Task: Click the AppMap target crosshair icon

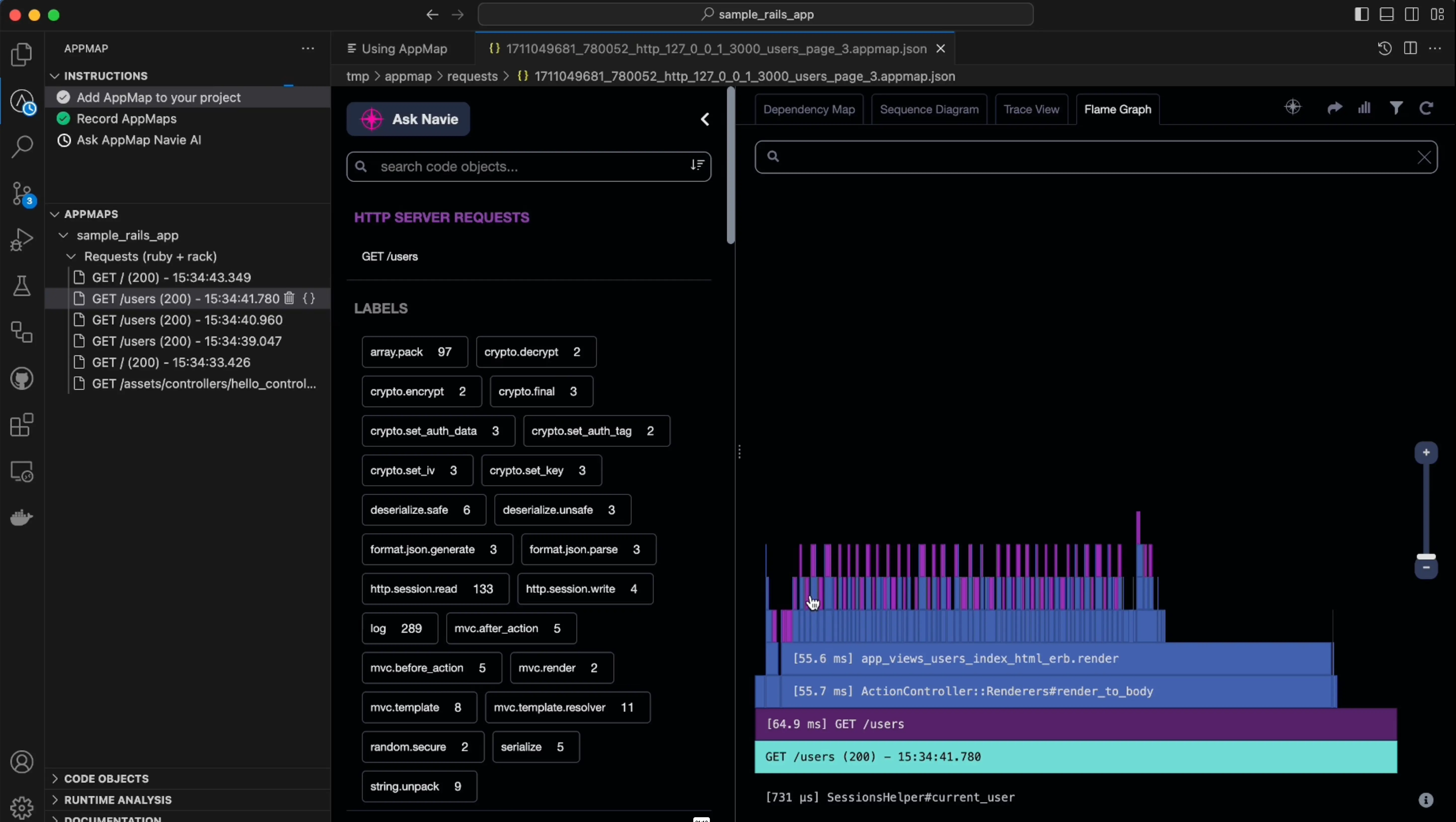Action: click(x=1293, y=107)
